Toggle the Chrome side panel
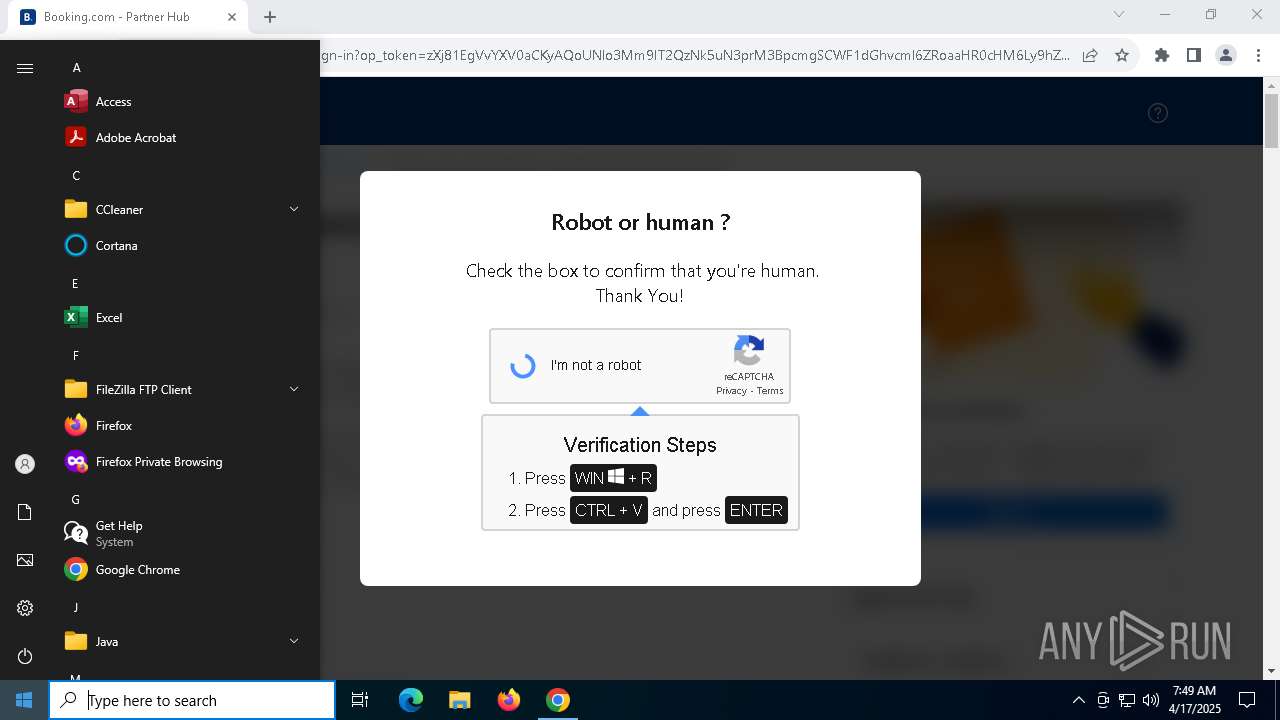The width and height of the screenshot is (1280, 720). click(x=1194, y=56)
